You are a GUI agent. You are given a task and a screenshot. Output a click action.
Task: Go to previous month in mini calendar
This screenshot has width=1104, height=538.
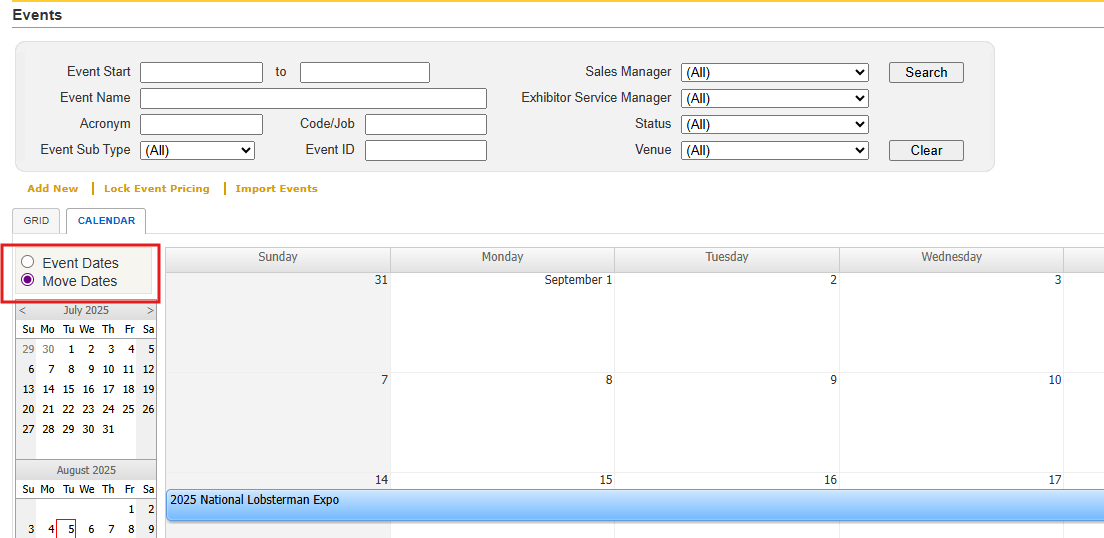click(23, 311)
